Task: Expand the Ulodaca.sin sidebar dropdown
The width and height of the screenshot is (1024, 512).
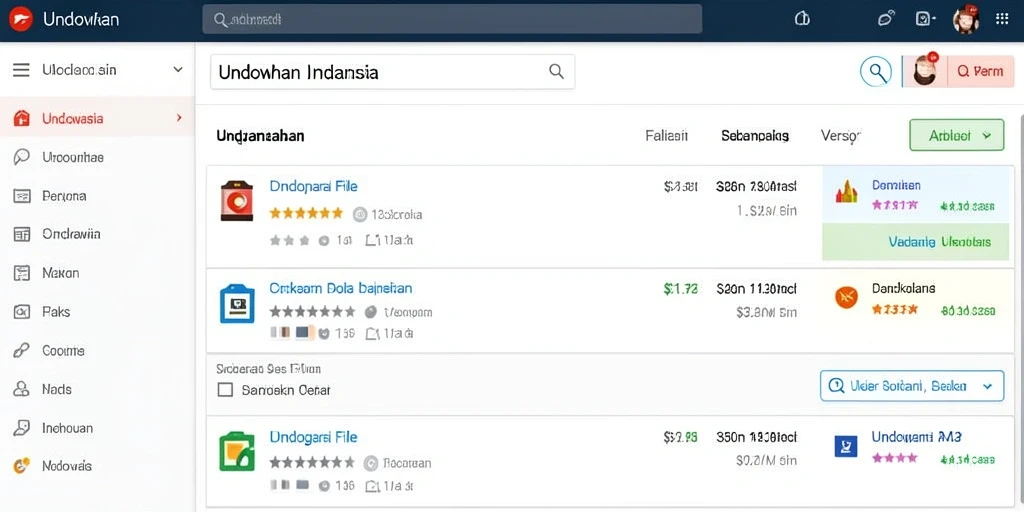Action: pyautogui.click(x=178, y=70)
